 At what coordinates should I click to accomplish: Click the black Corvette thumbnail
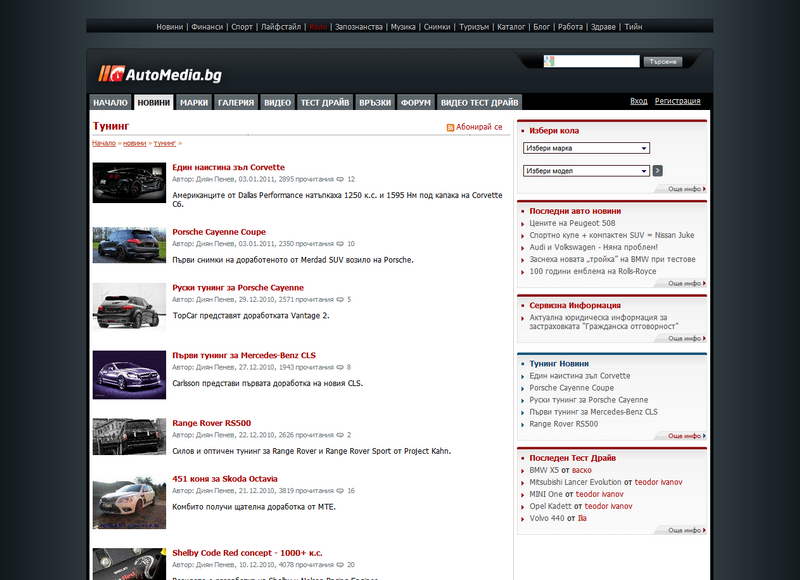coord(129,183)
